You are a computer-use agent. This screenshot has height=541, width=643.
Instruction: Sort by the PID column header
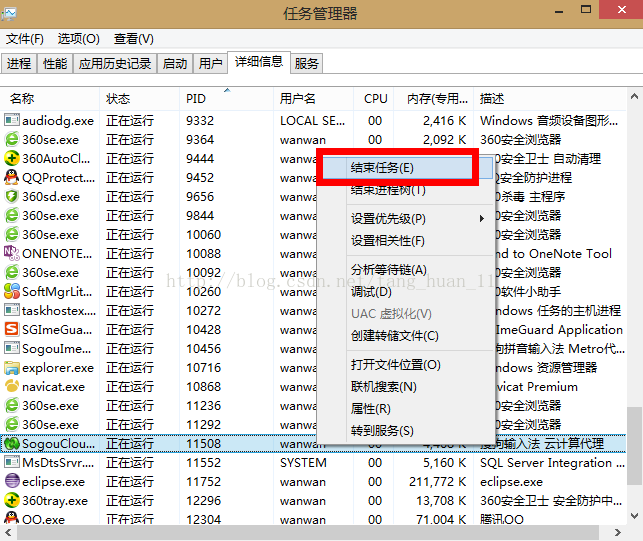pos(226,99)
